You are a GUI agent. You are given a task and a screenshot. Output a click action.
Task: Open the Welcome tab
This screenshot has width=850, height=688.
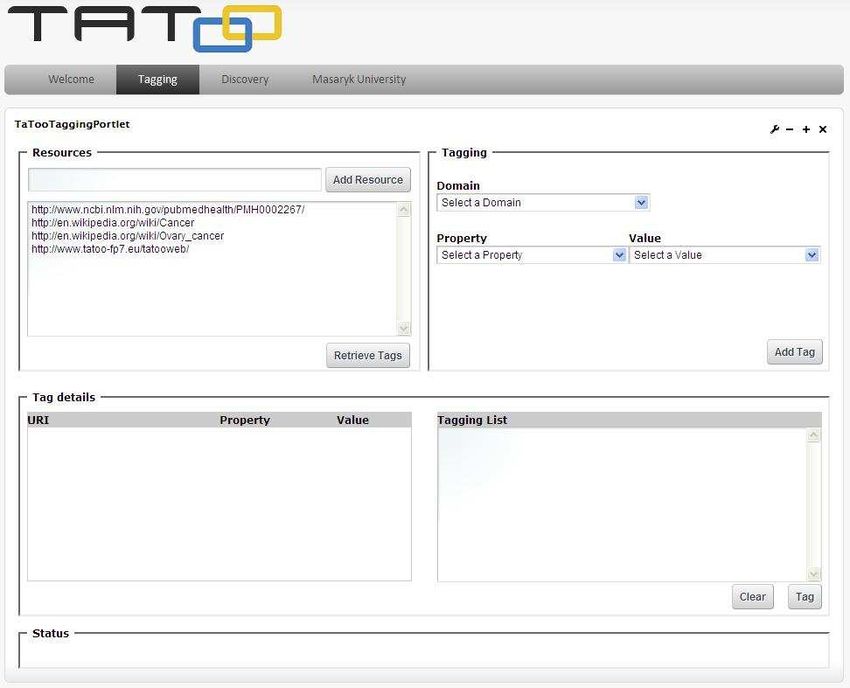tap(71, 79)
